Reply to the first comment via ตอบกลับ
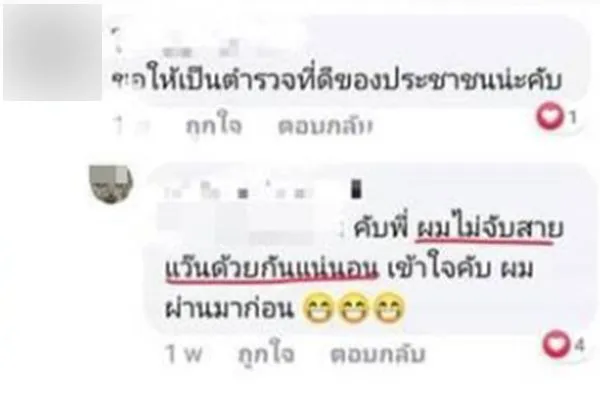The height and width of the screenshot is (400, 600). [x=325, y=126]
